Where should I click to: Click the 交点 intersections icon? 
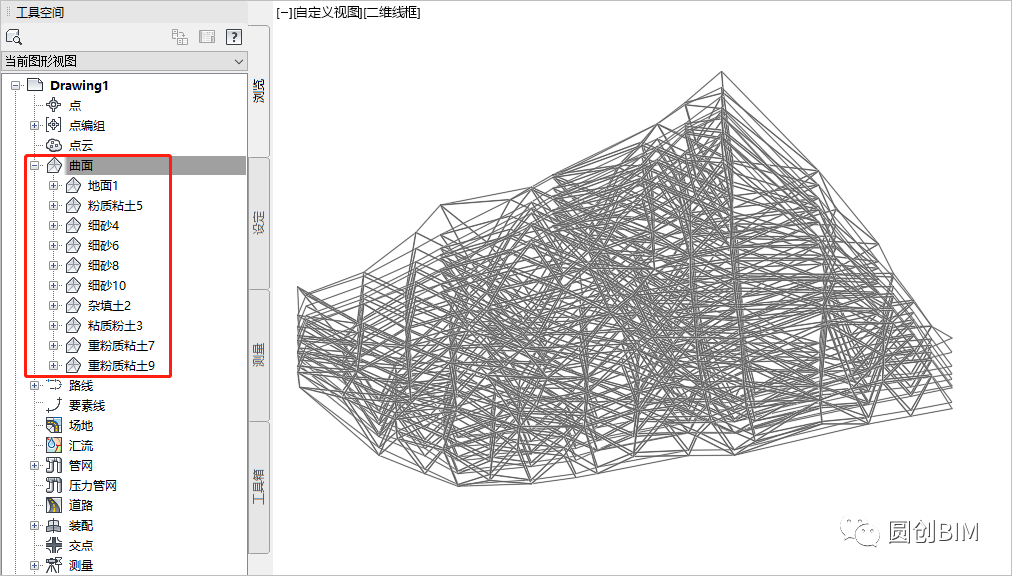coord(54,546)
